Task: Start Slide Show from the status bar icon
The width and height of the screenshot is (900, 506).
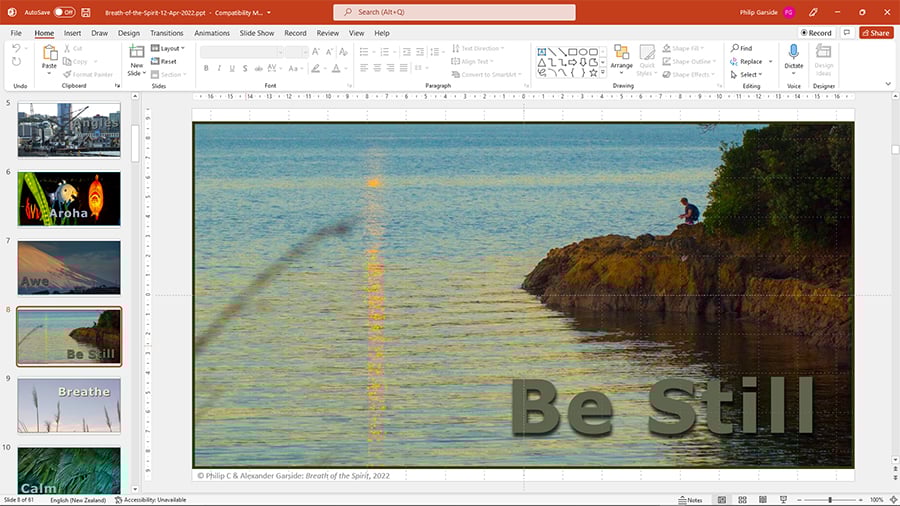Action: (x=783, y=500)
